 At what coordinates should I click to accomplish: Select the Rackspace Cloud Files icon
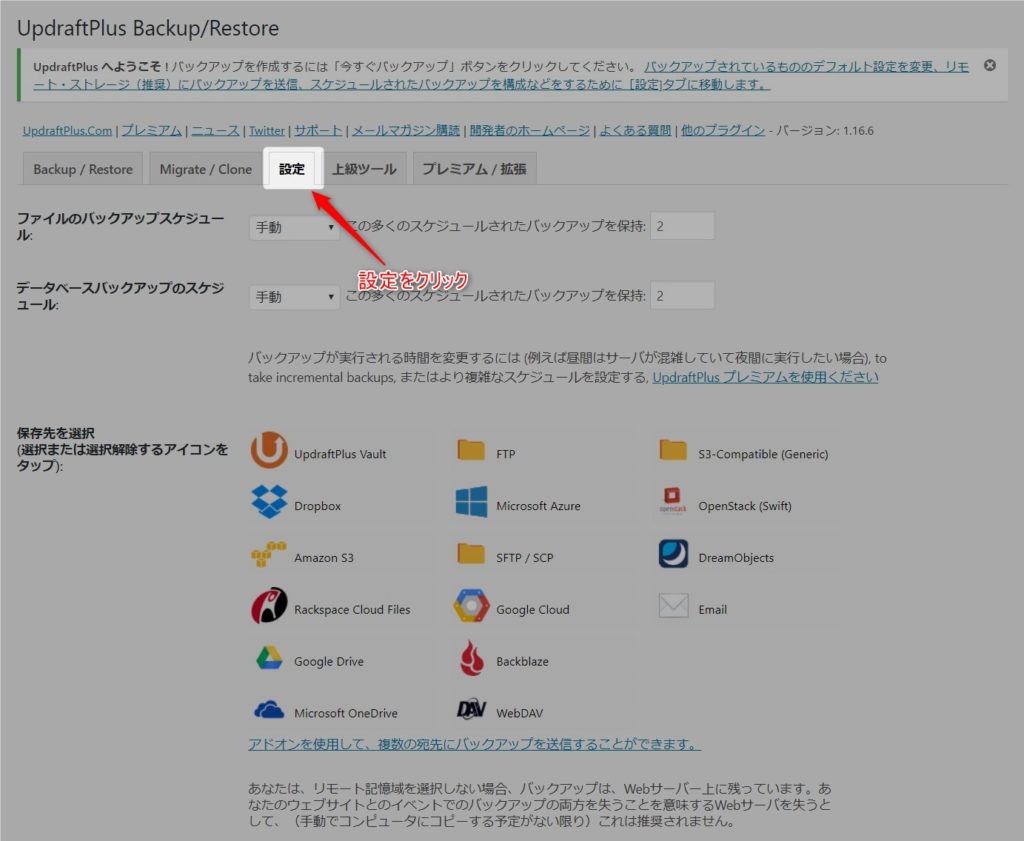268,607
